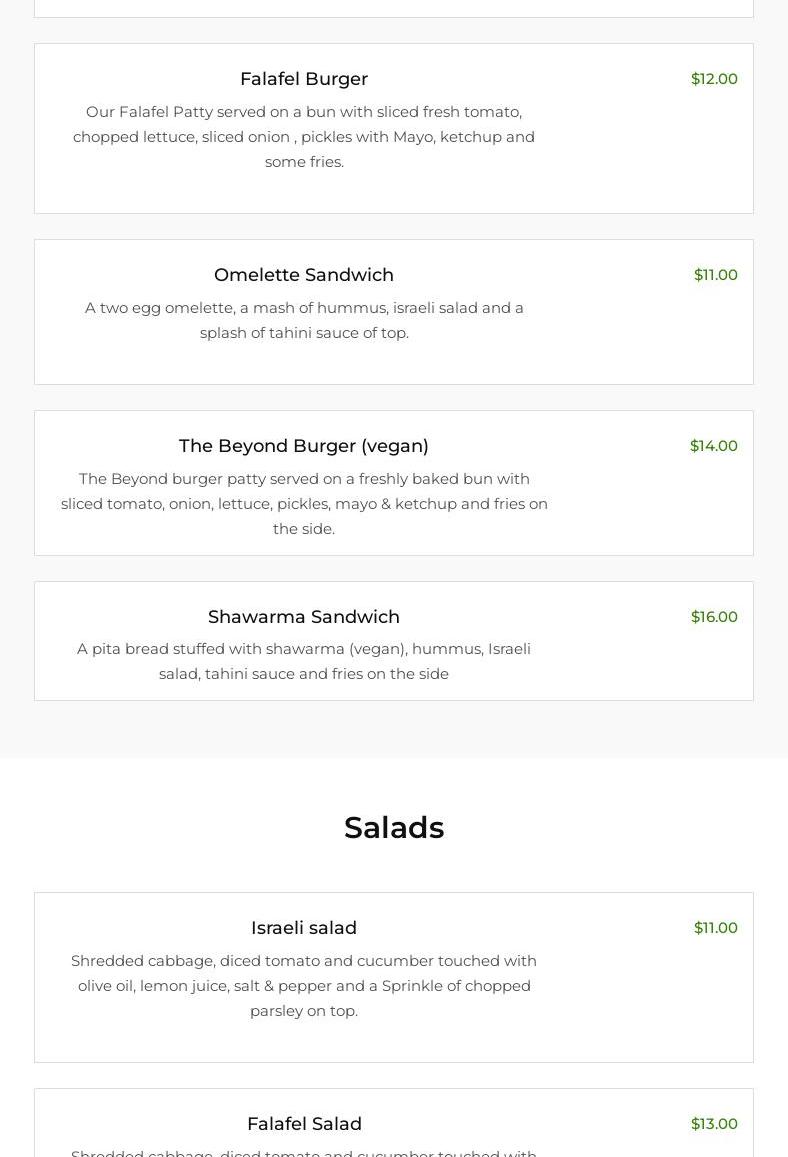Viewport: 788px width, 1157px height.
Task: Open the Omelette Sandwich menu item
Action: click(304, 275)
